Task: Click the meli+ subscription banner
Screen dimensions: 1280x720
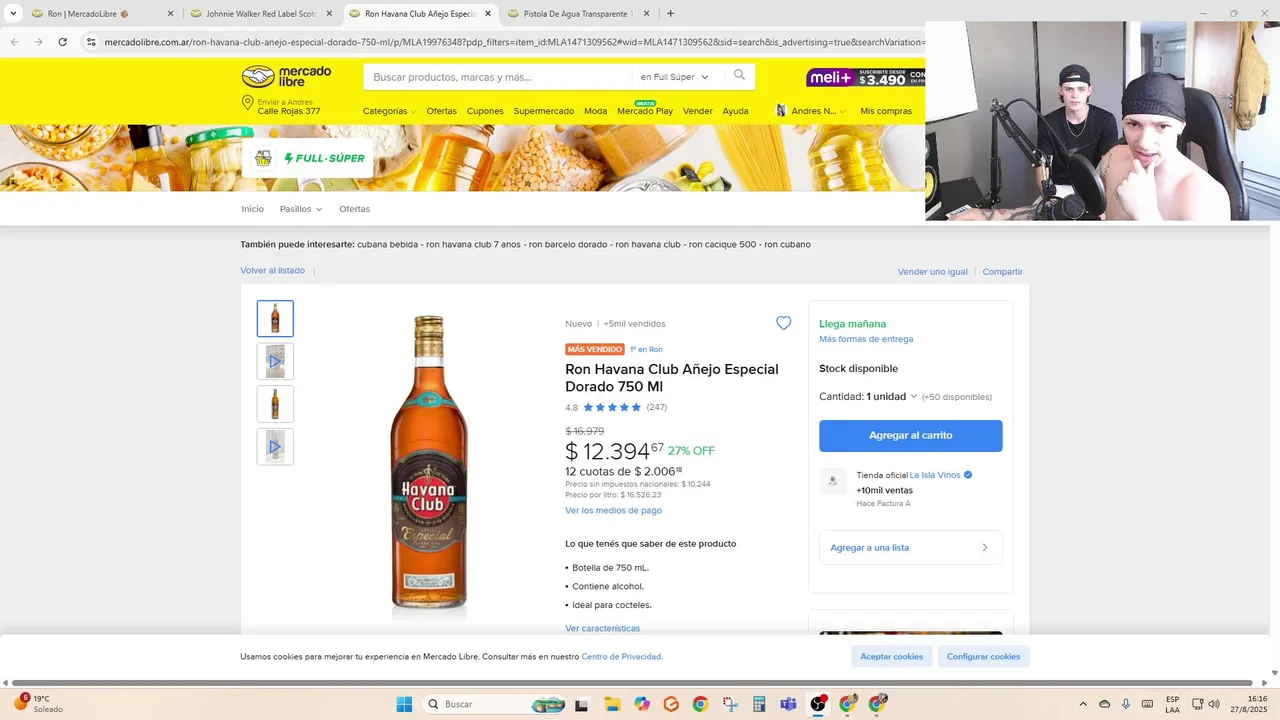Action: coord(865,77)
